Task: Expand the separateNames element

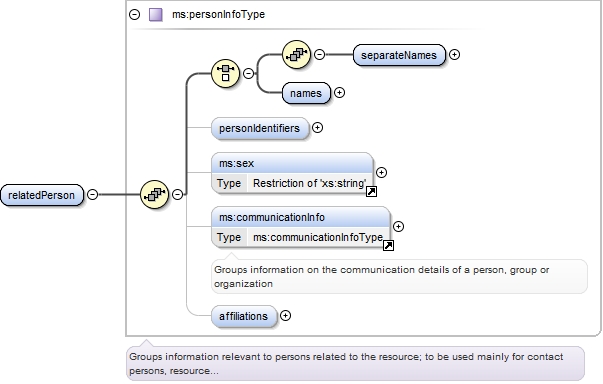Action: click(455, 55)
